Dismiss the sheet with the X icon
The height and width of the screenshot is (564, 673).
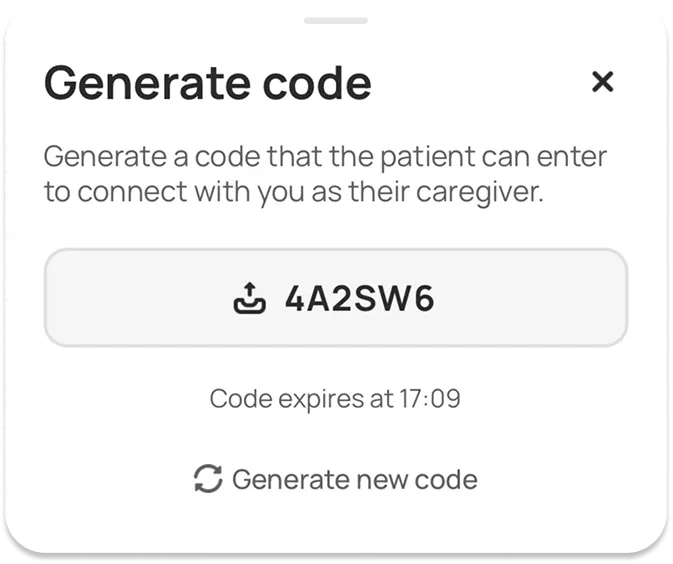(602, 82)
